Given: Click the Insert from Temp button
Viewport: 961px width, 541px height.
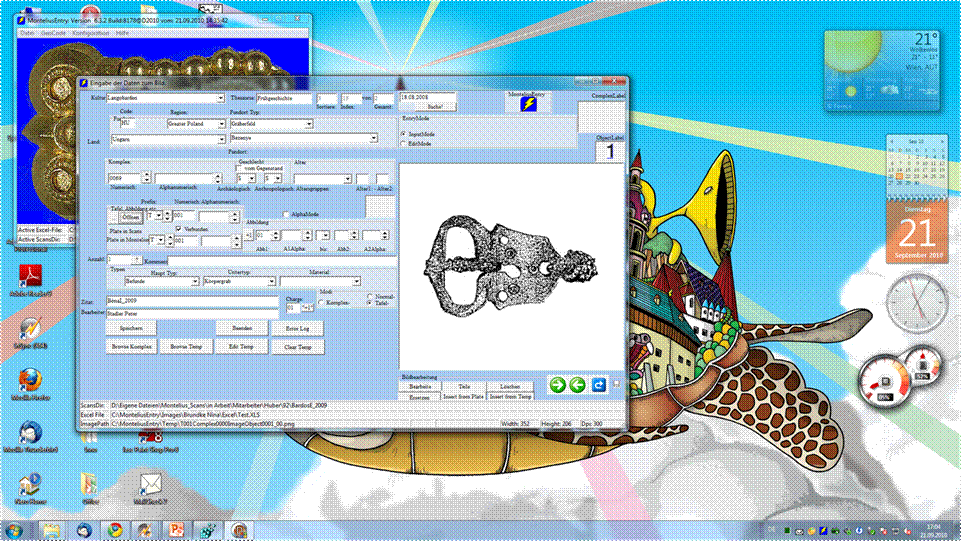Looking at the screenshot, I should click(510, 396).
